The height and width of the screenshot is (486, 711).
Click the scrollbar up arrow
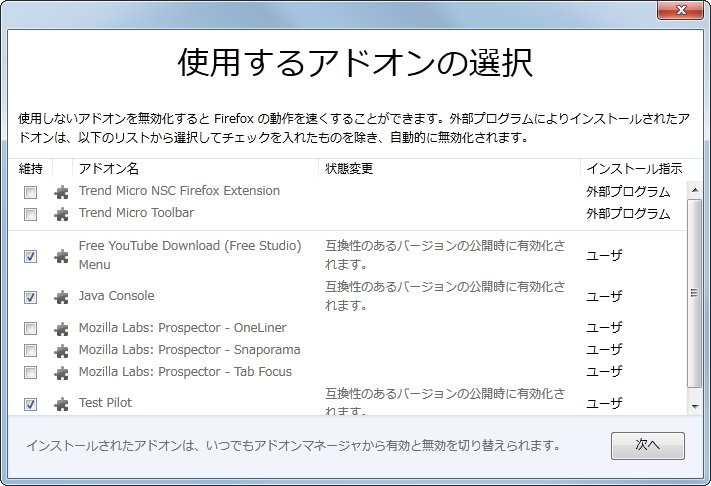coord(695,190)
